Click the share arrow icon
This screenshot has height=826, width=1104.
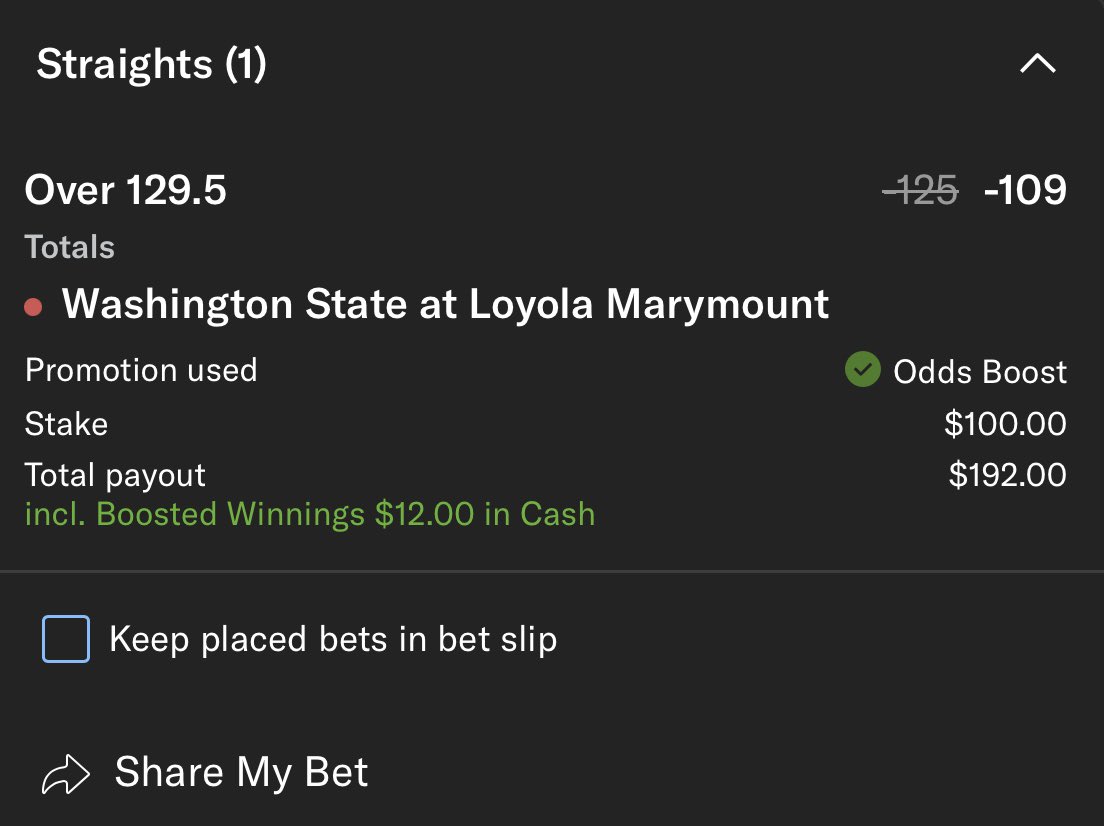[x=66, y=774]
